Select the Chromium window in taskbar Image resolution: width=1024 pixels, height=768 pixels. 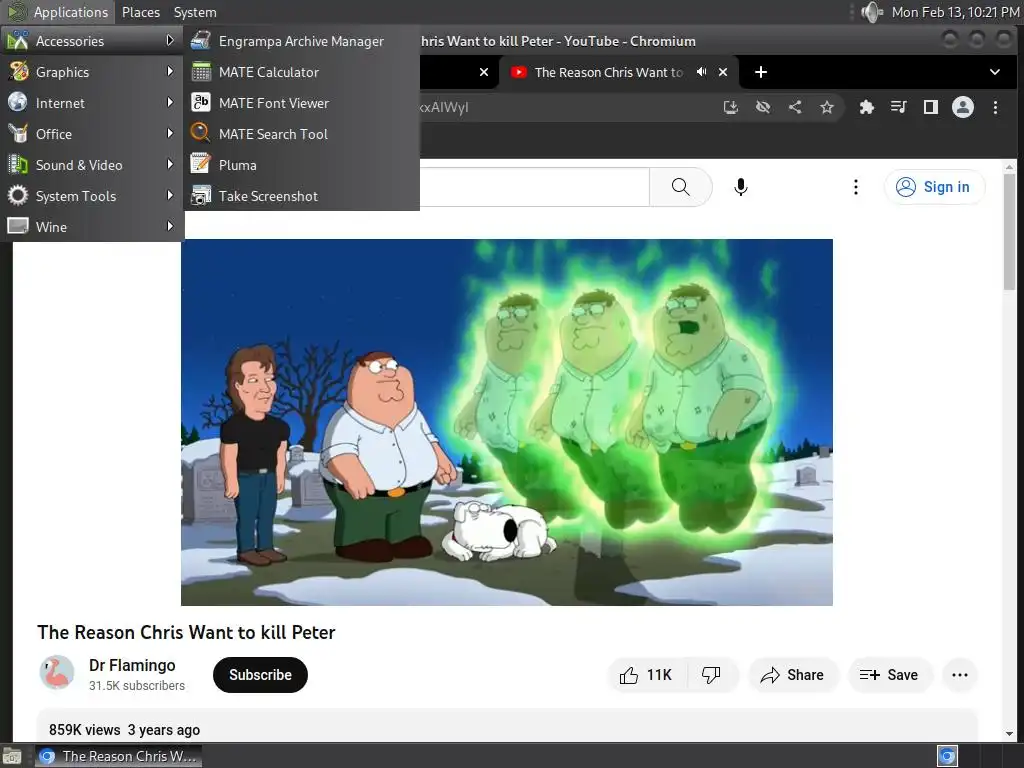click(x=118, y=756)
